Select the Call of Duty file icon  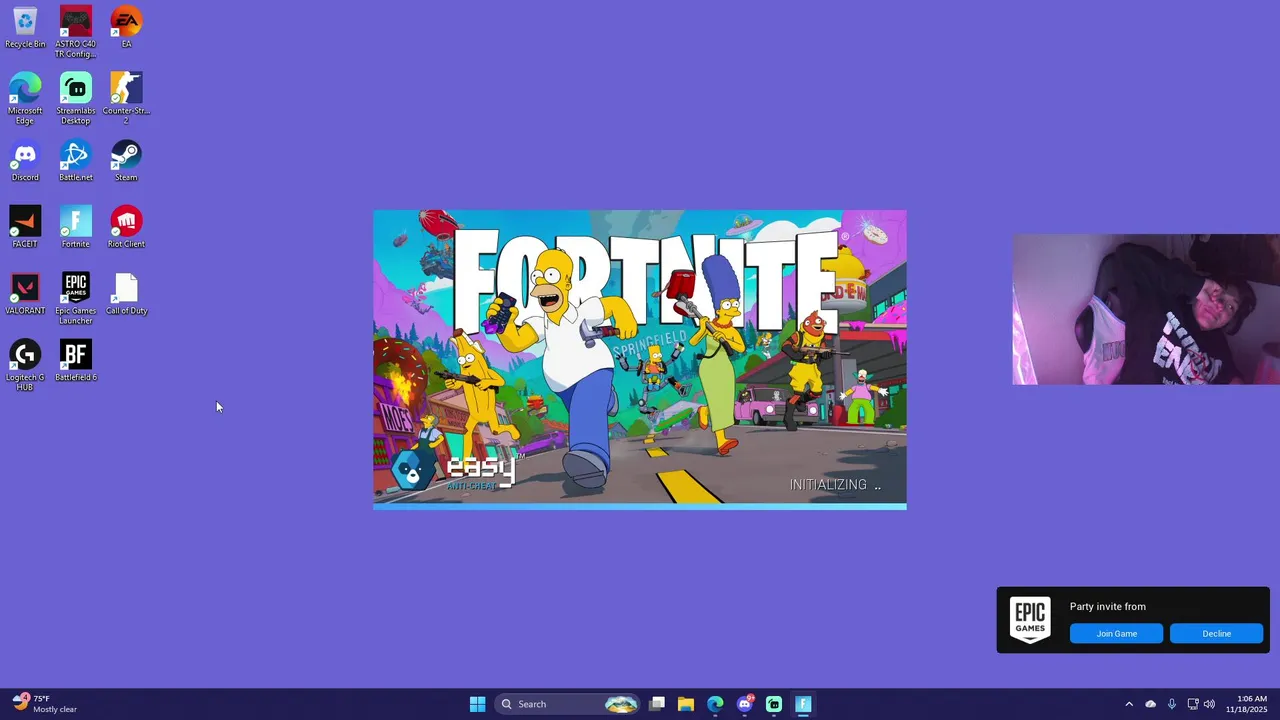[126, 294]
